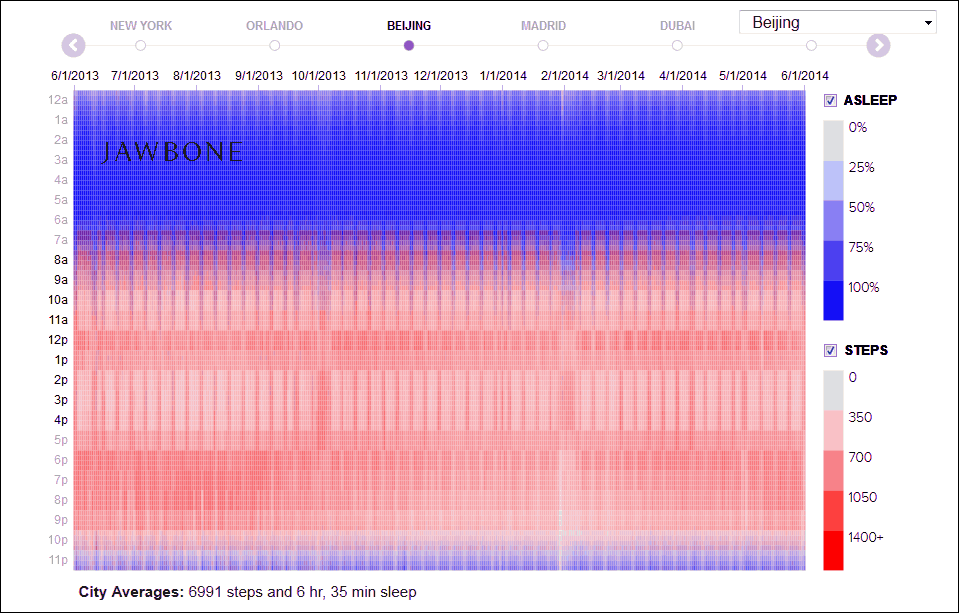Click the ORLANDO city label
Screen dimensions: 959x613
275,26
